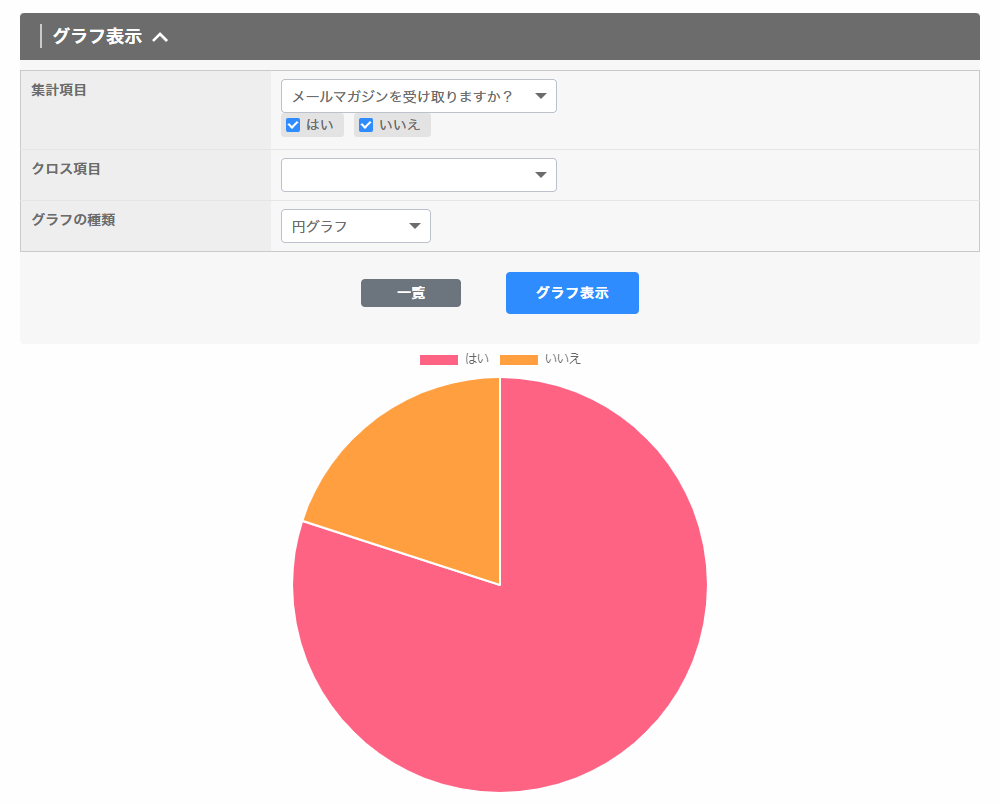Open the 集計項目 selector showing メールマガジンを受け取りますか？
The image size is (1000, 804).
[x=405, y=96]
